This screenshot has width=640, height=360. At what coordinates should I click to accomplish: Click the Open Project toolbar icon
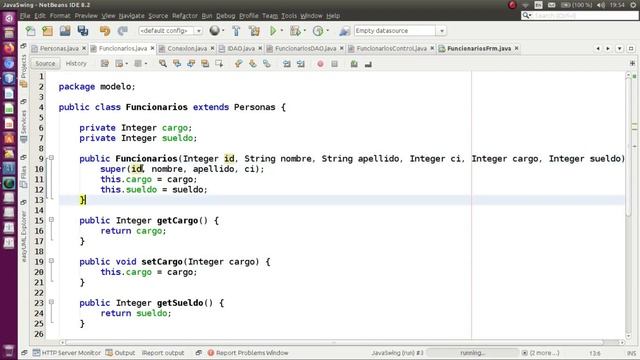[x=65, y=31]
